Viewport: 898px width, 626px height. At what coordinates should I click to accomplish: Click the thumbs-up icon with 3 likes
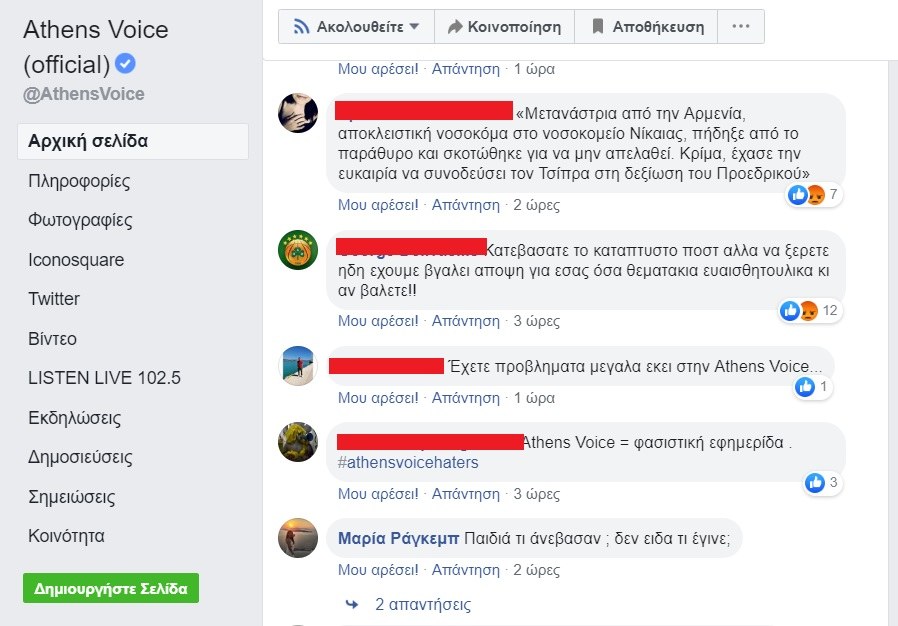point(814,483)
